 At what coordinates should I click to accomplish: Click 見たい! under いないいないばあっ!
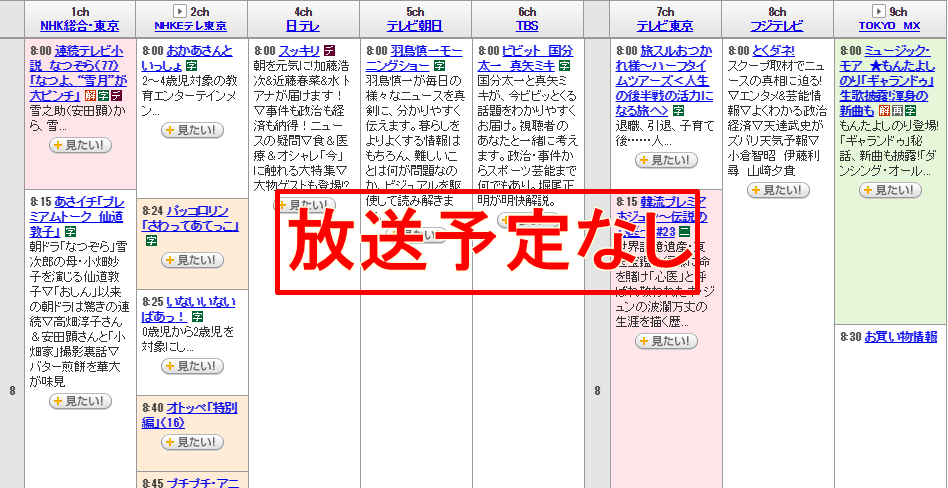point(192,366)
